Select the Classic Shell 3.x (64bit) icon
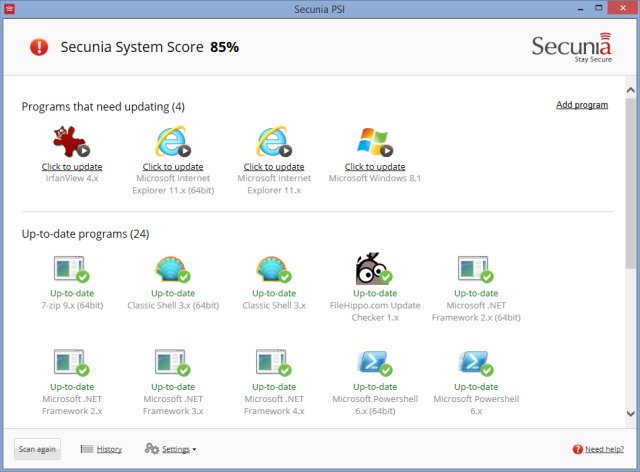Image resolution: width=640 pixels, height=472 pixels. tap(172, 270)
